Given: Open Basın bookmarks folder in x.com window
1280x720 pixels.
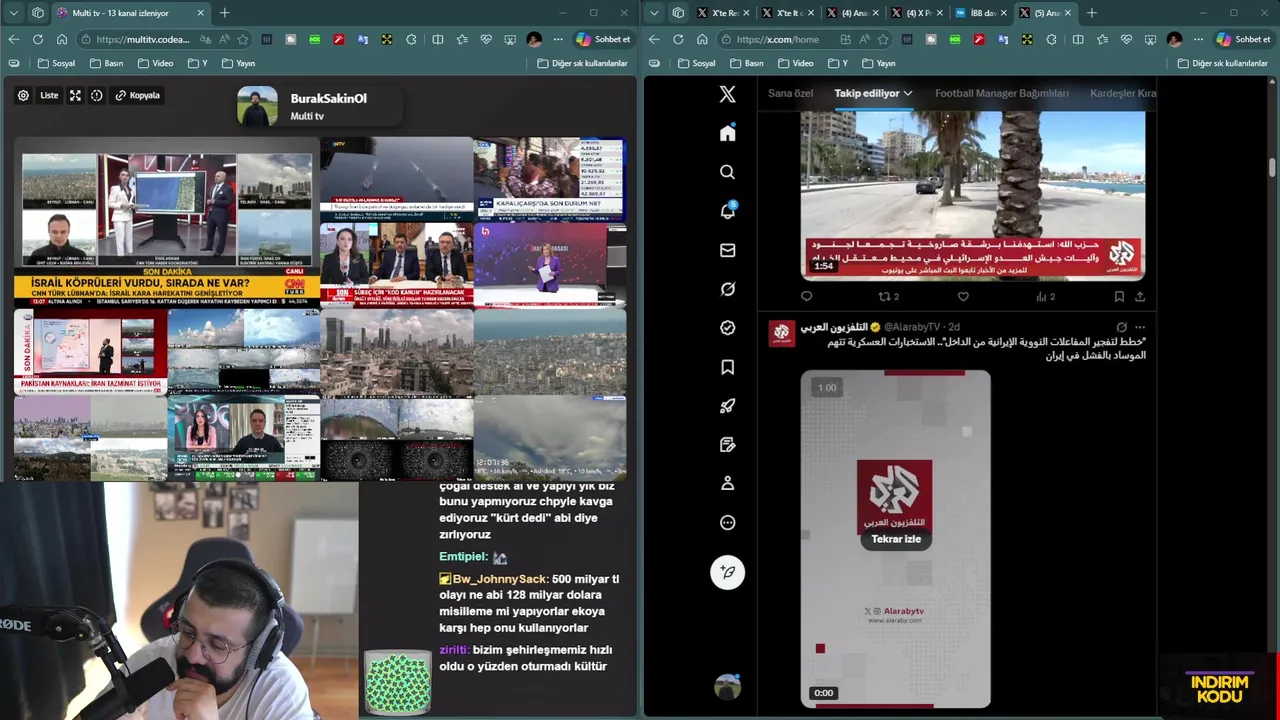Looking at the screenshot, I should 746,63.
